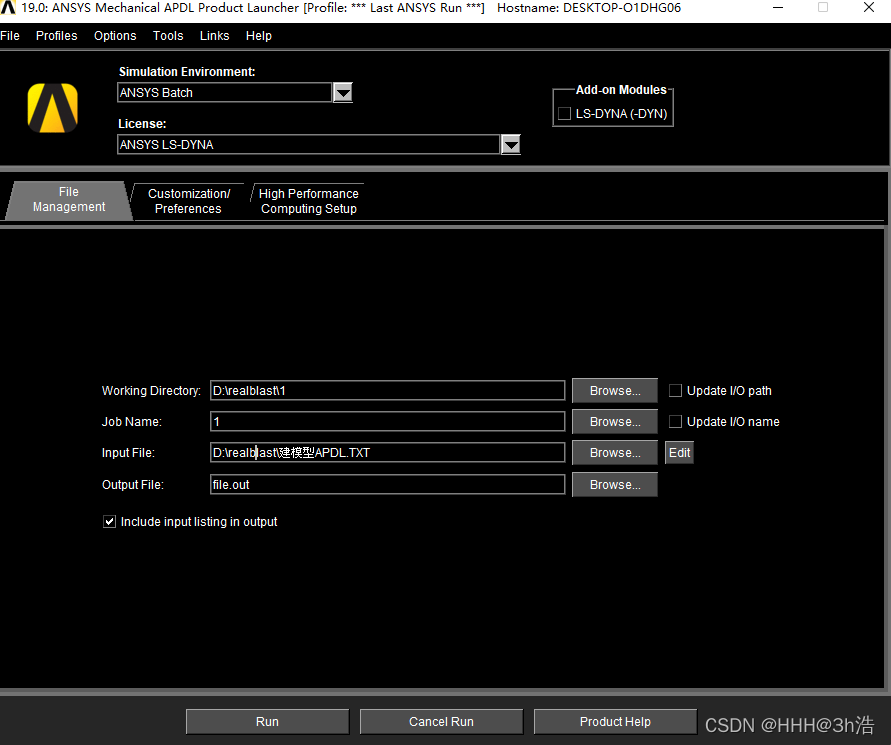Open the Options menu

[x=115, y=36]
